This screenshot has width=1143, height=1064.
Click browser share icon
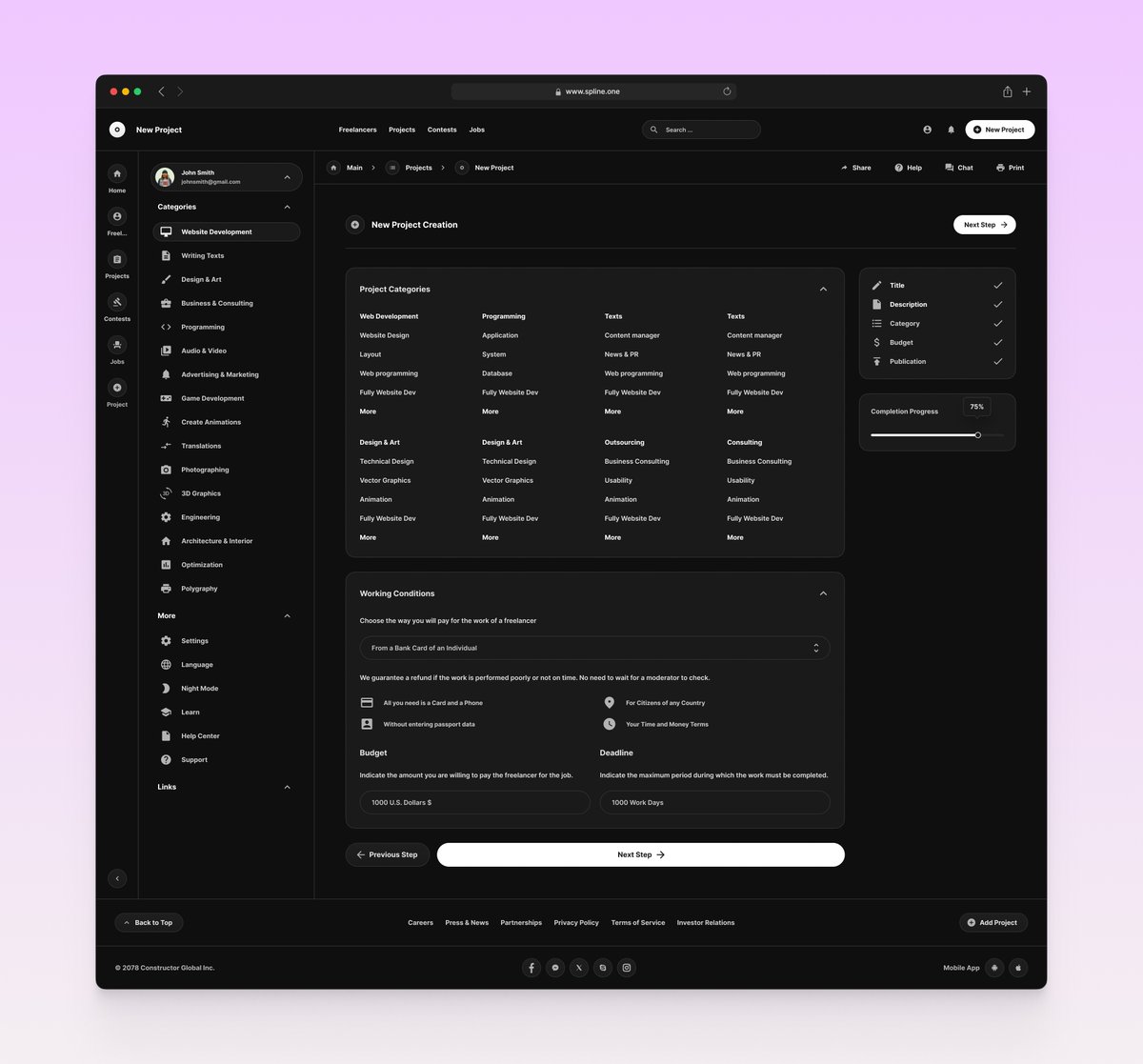pos(1007,91)
